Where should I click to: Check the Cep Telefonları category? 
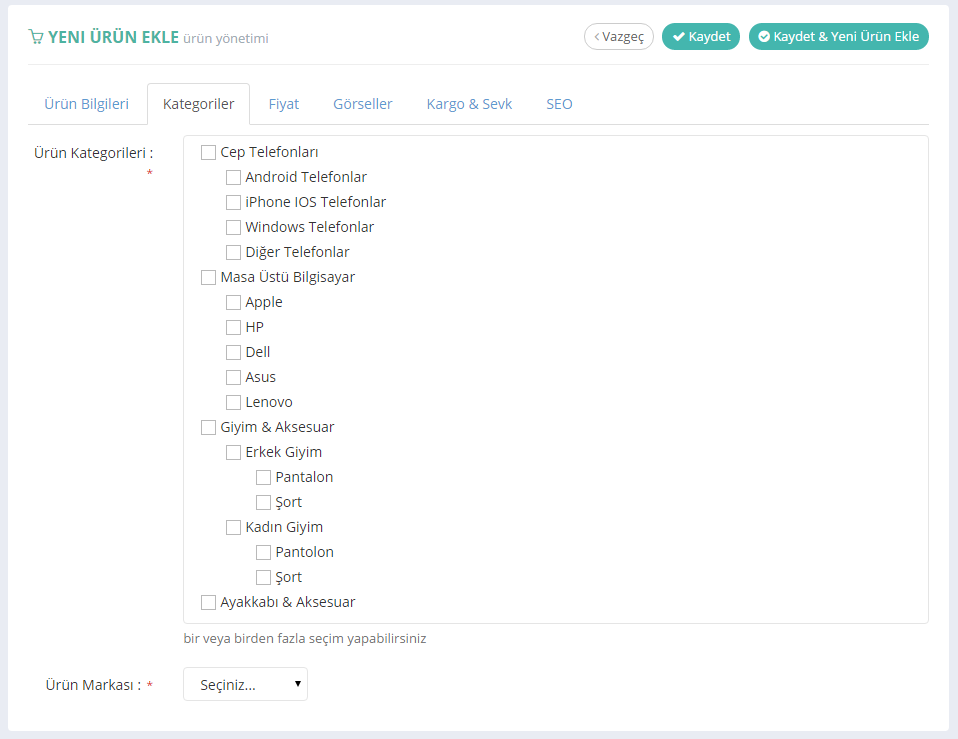(x=209, y=153)
